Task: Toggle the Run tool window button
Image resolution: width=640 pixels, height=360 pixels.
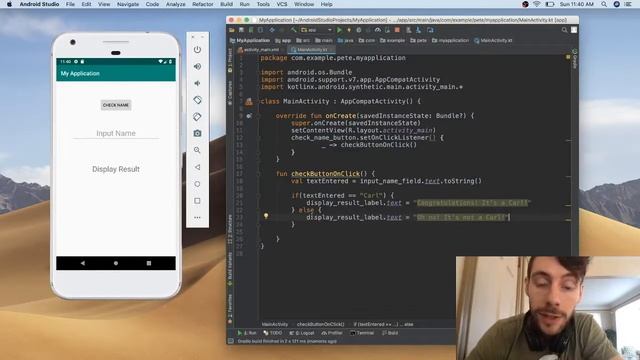Action: [x=247, y=333]
